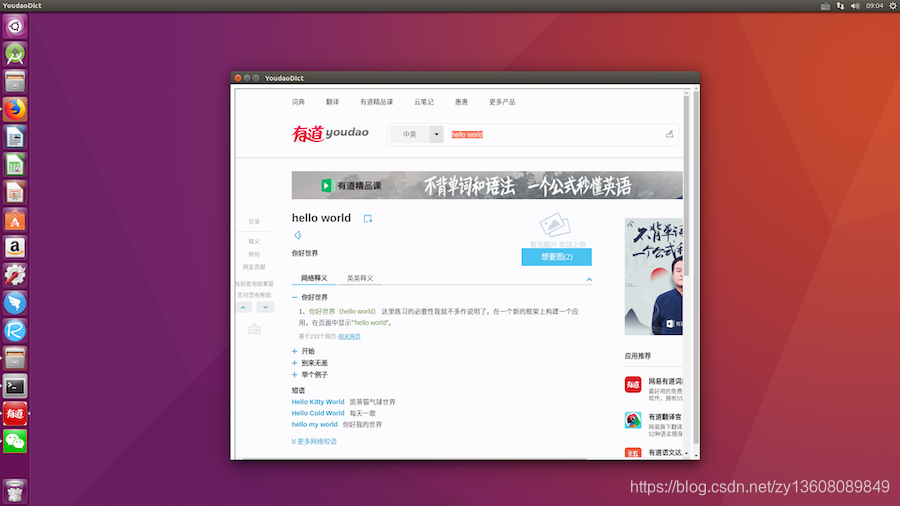Open the 云笔记 navigation item
The height and width of the screenshot is (506, 900).
pyautogui.click(x=424, y=102)
